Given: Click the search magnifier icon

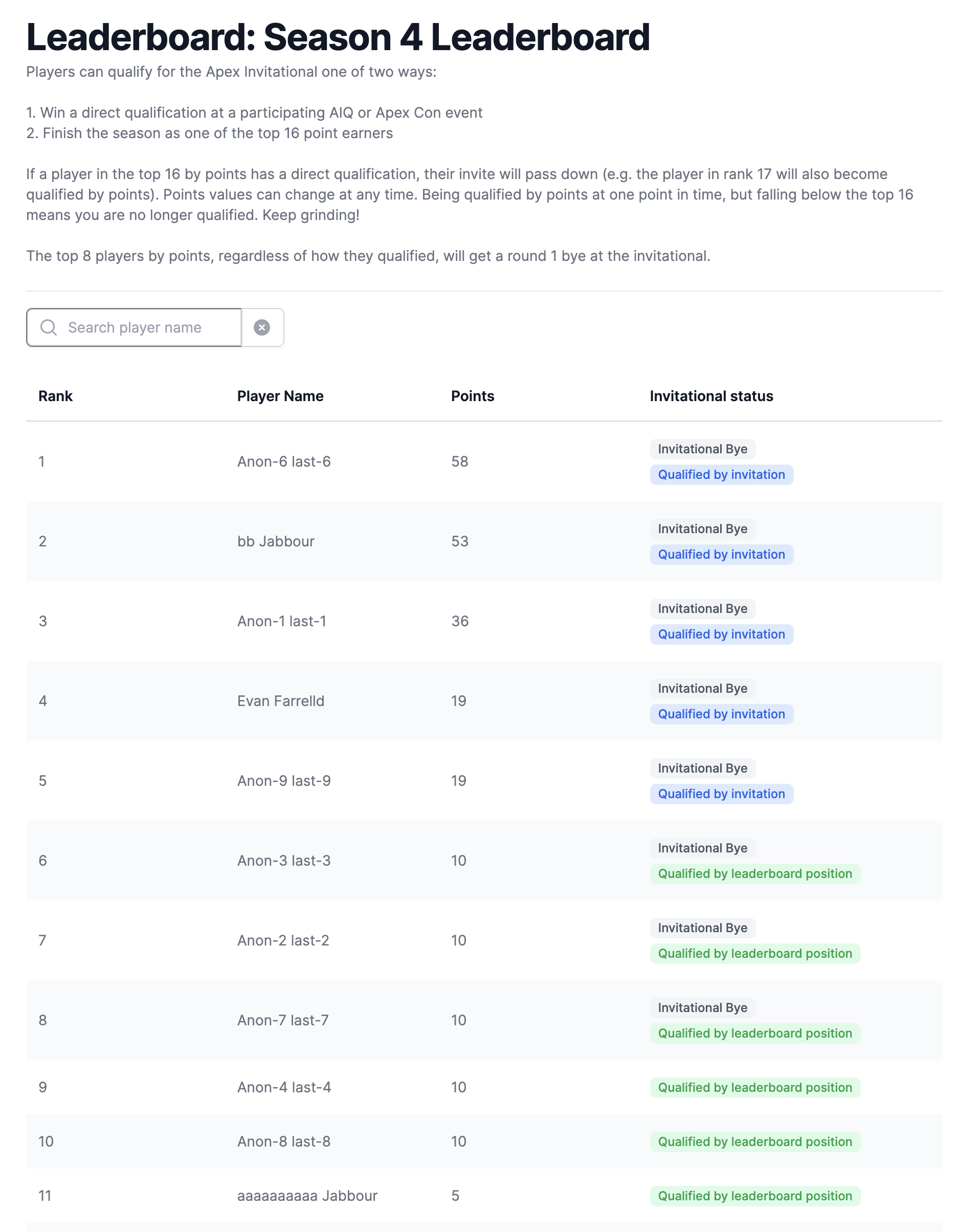Looking at the screenshot, I should click(x=49, y=327).
